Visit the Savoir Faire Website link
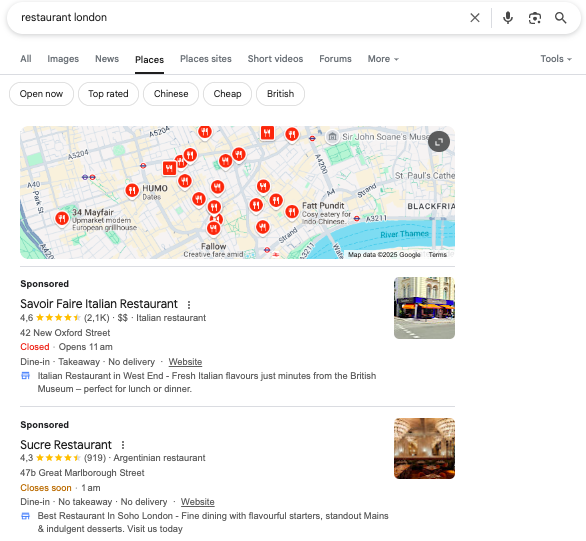This screenshot has height=541, width=586. (x=185, y=362)
